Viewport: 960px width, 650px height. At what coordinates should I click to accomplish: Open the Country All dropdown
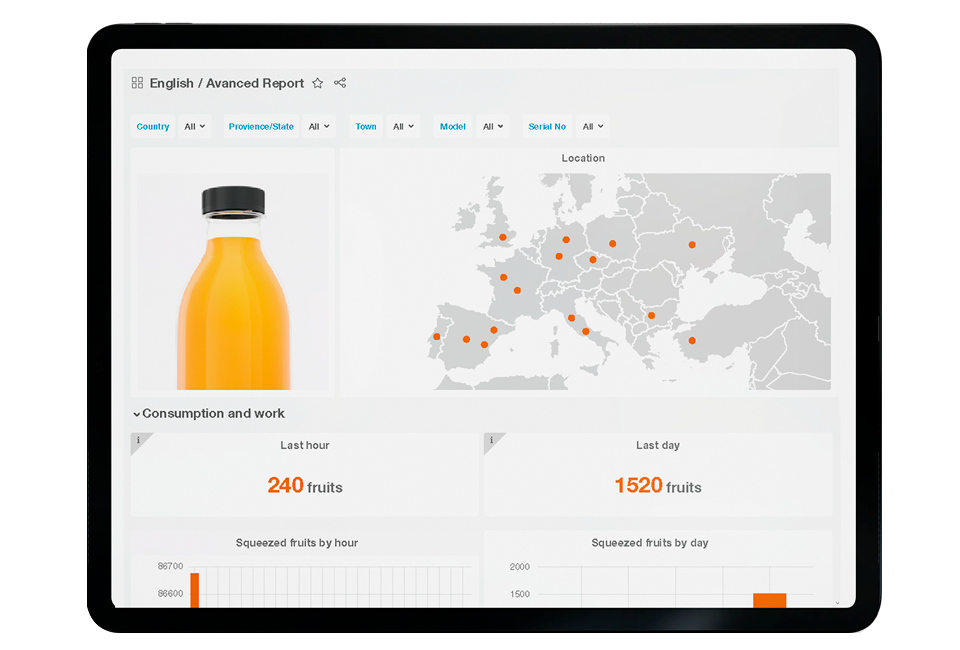tap(195, 127)
